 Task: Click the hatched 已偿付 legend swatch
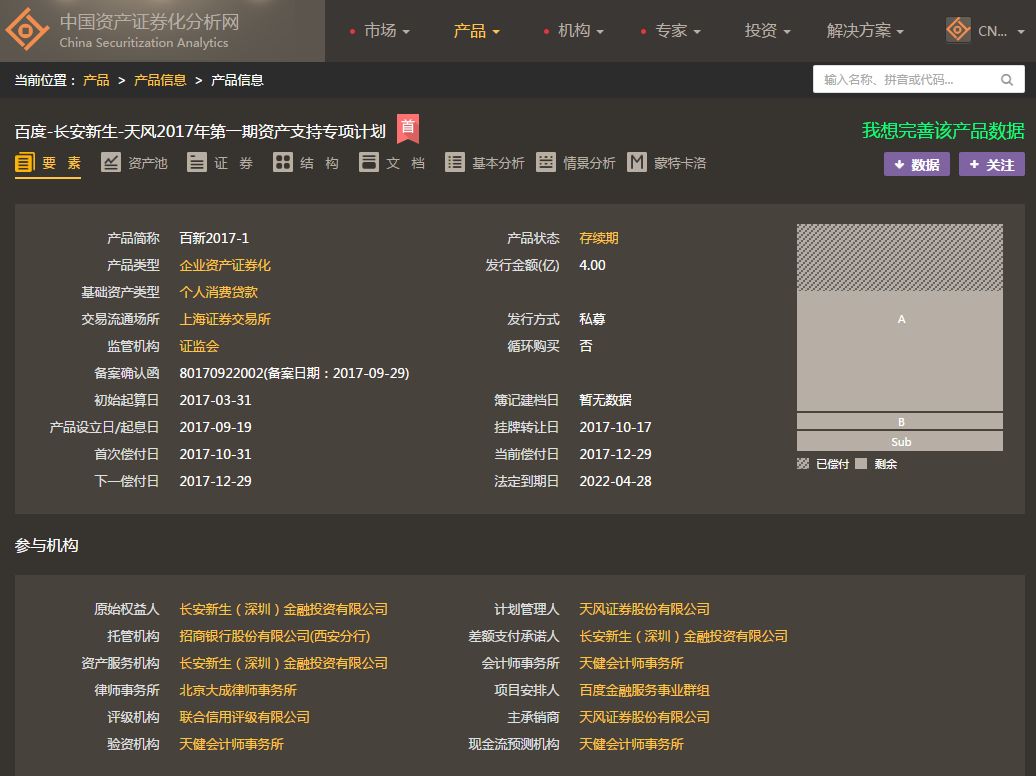tap(803, 463)
